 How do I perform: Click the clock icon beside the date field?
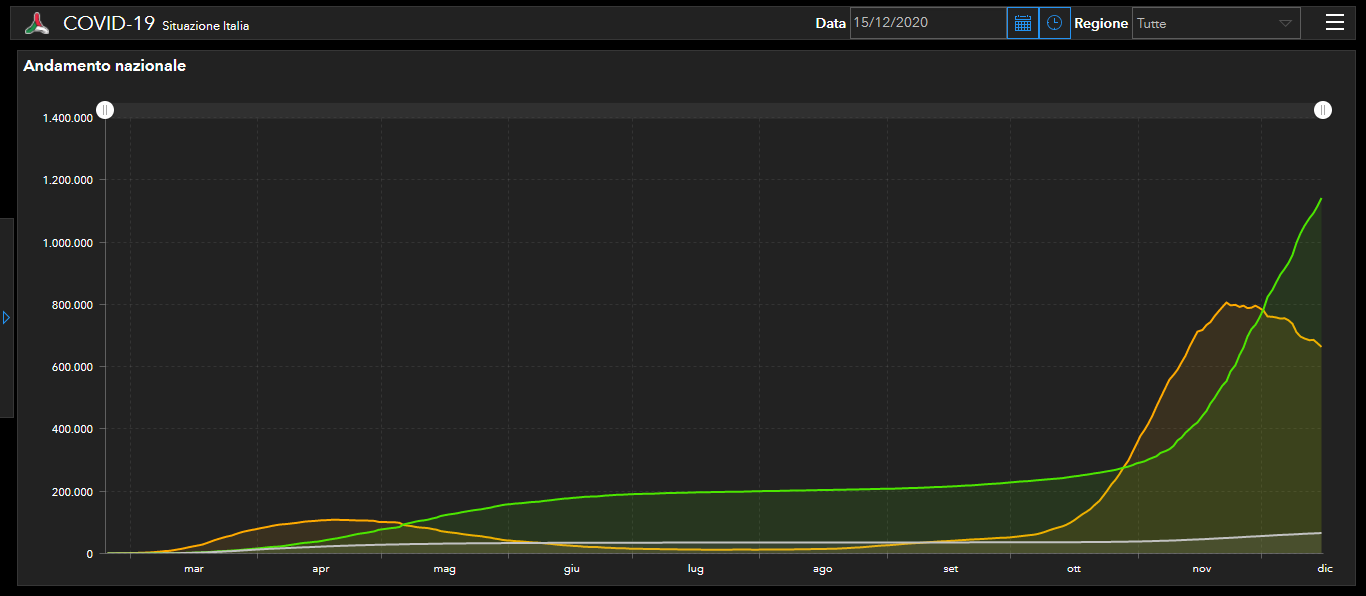click(x=1054, y=23)
